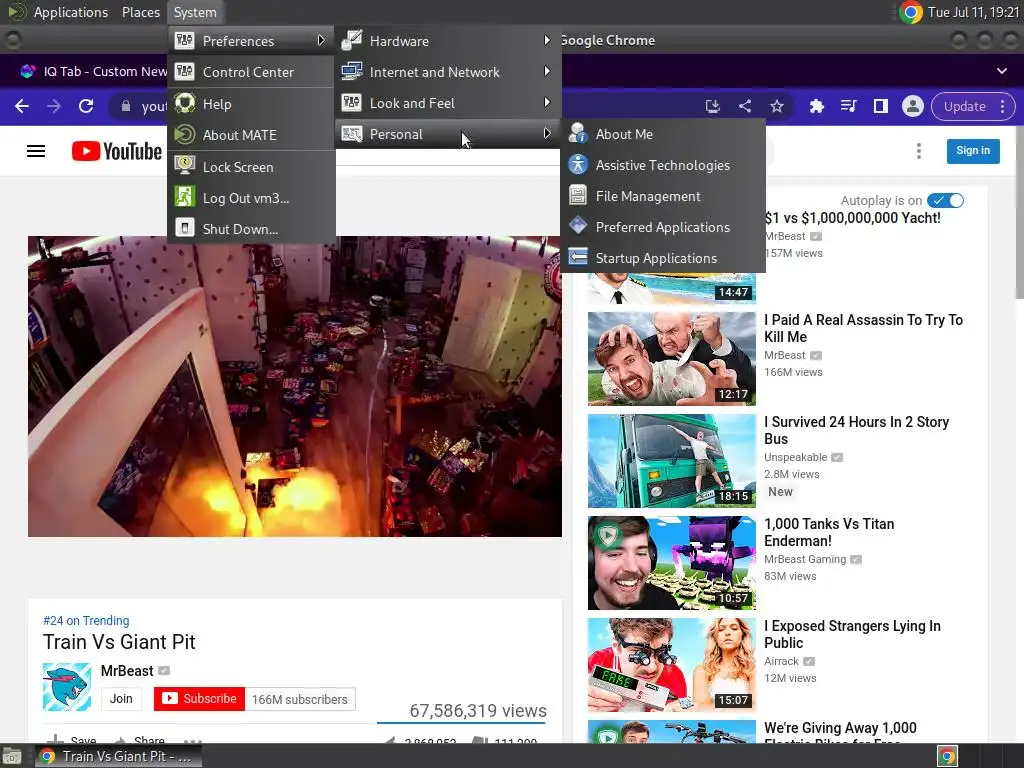Viewport: 1024px width, 768px height.
Task: Click the Sign in button
Action: (x=973, y=151)
